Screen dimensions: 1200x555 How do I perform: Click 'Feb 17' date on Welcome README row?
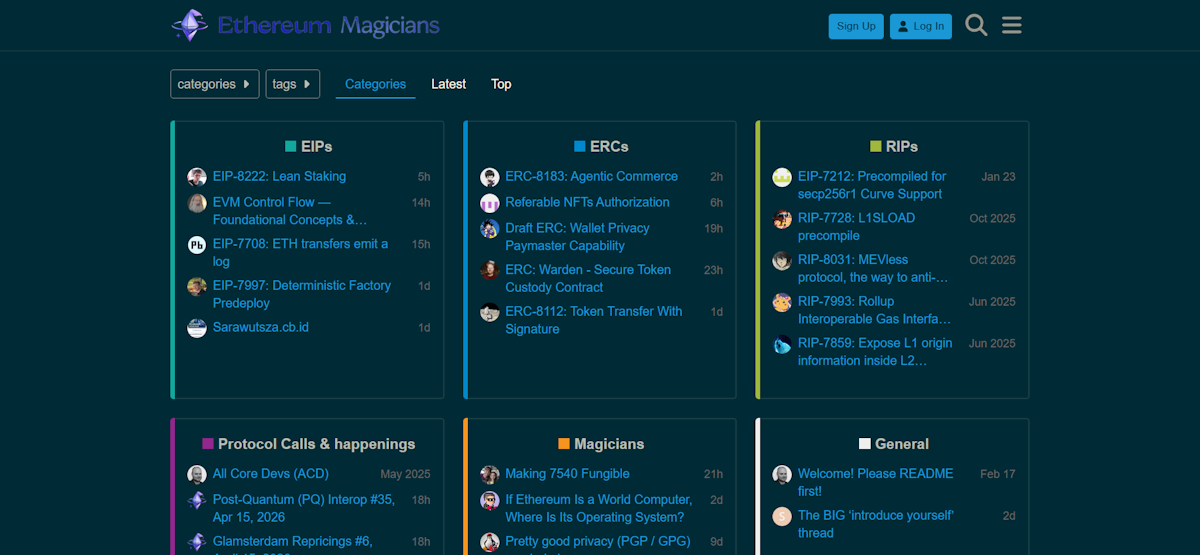tap(997, 475)
